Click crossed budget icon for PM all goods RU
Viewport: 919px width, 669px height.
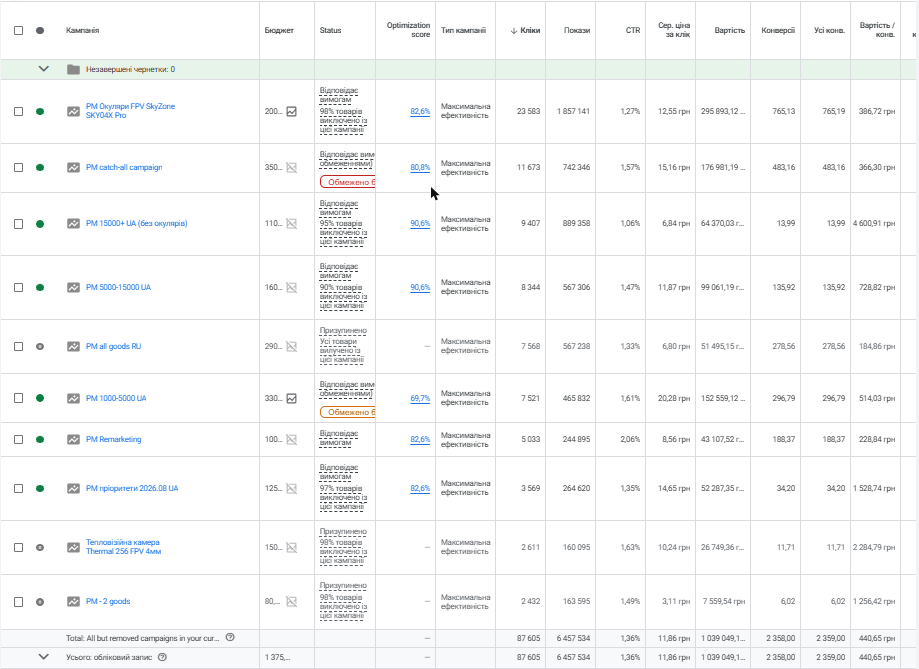coord(291,347)
